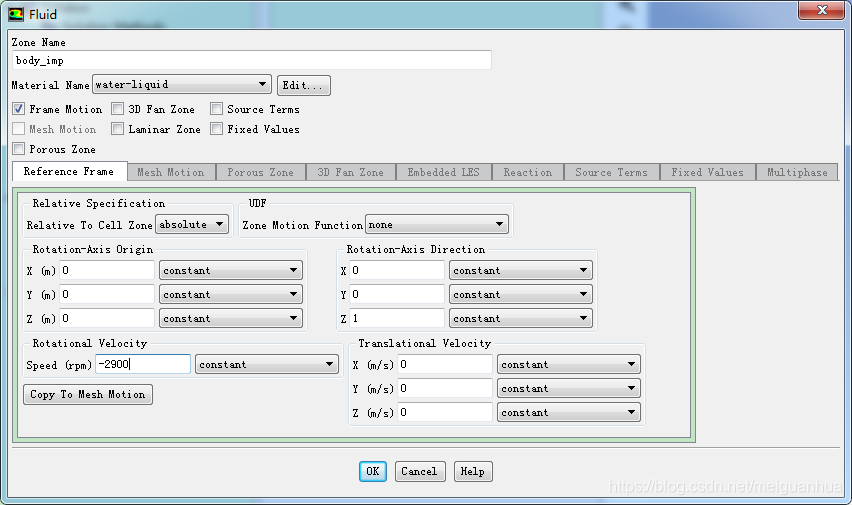Confirm settings with the OK button
Viewport: 852px width, 505px height.
pos(373,471)
